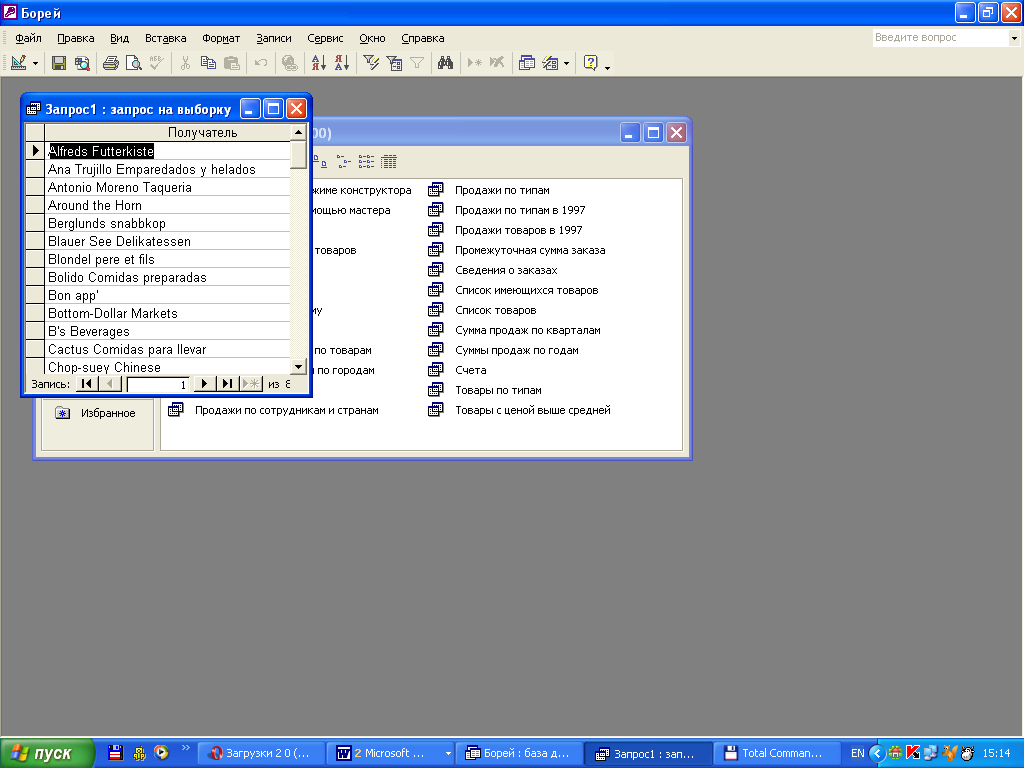Image resolution: width=1024 pixels, height=768 pixels.
Task: Cut selection with the scissors icon
Action: (x=185, y=63)
